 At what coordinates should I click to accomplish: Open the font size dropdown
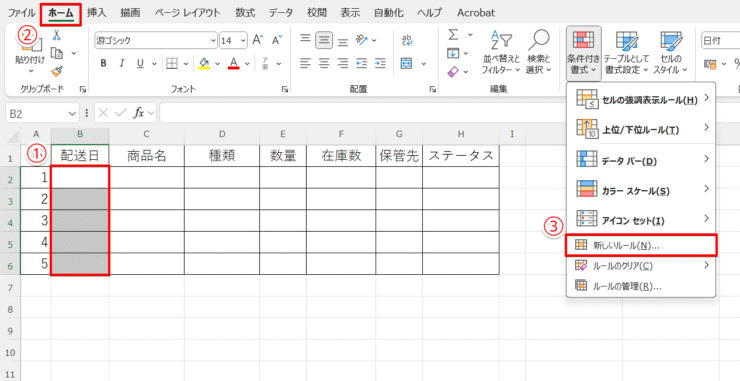click(243, 41)
